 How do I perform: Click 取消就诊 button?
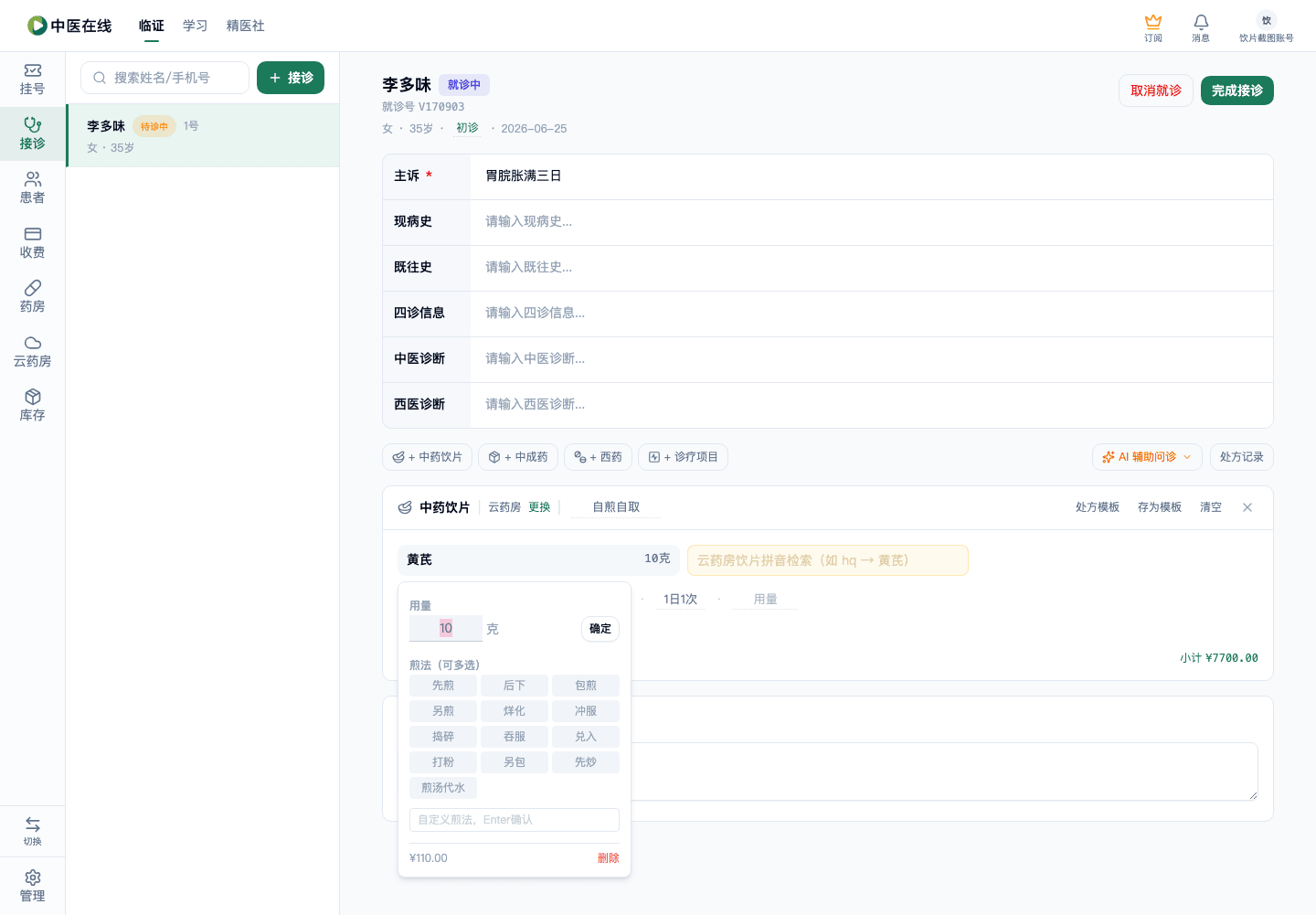click(x=1156, y=90)
